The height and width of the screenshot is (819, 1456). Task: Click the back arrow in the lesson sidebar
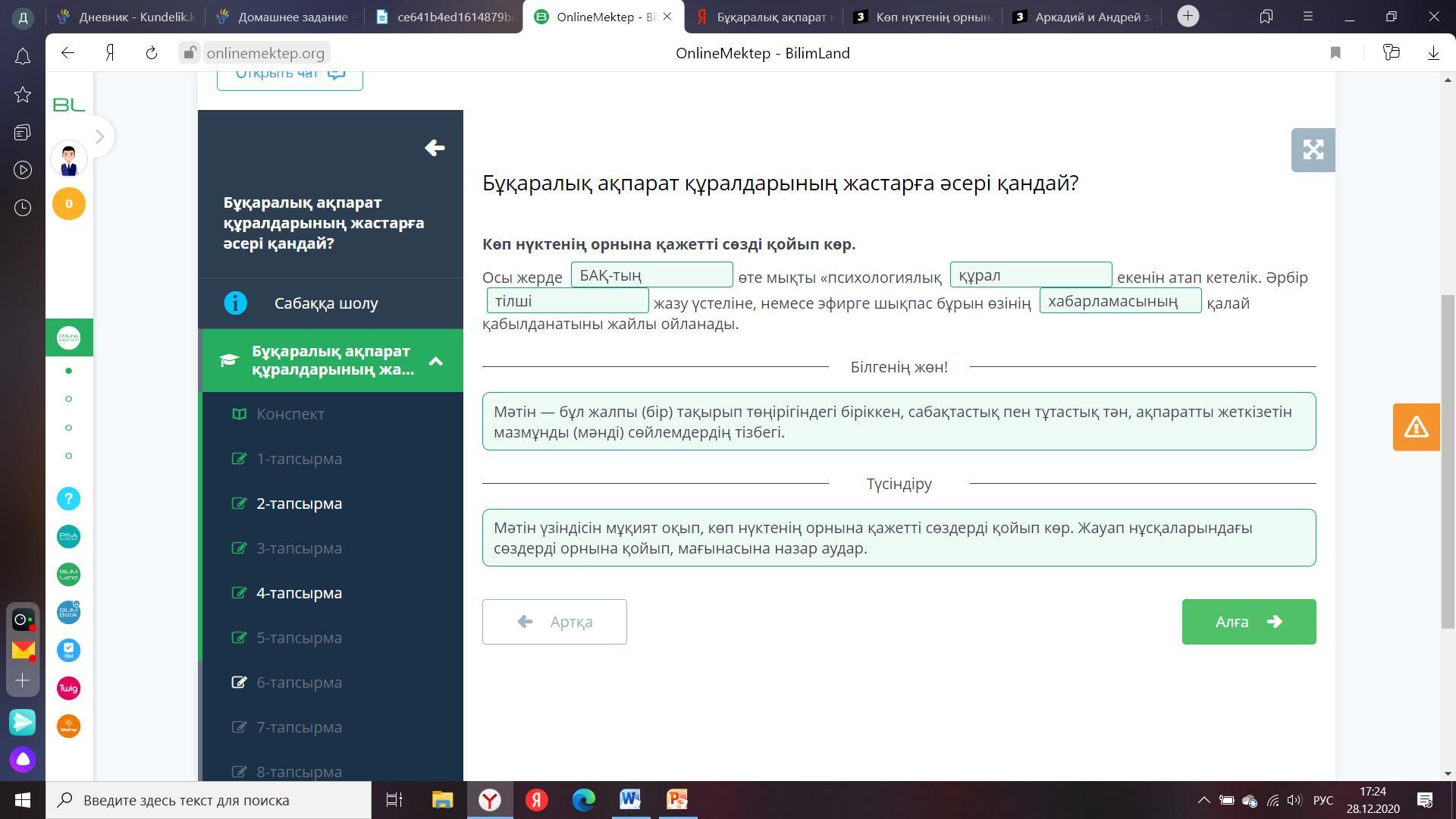(435, 148)
